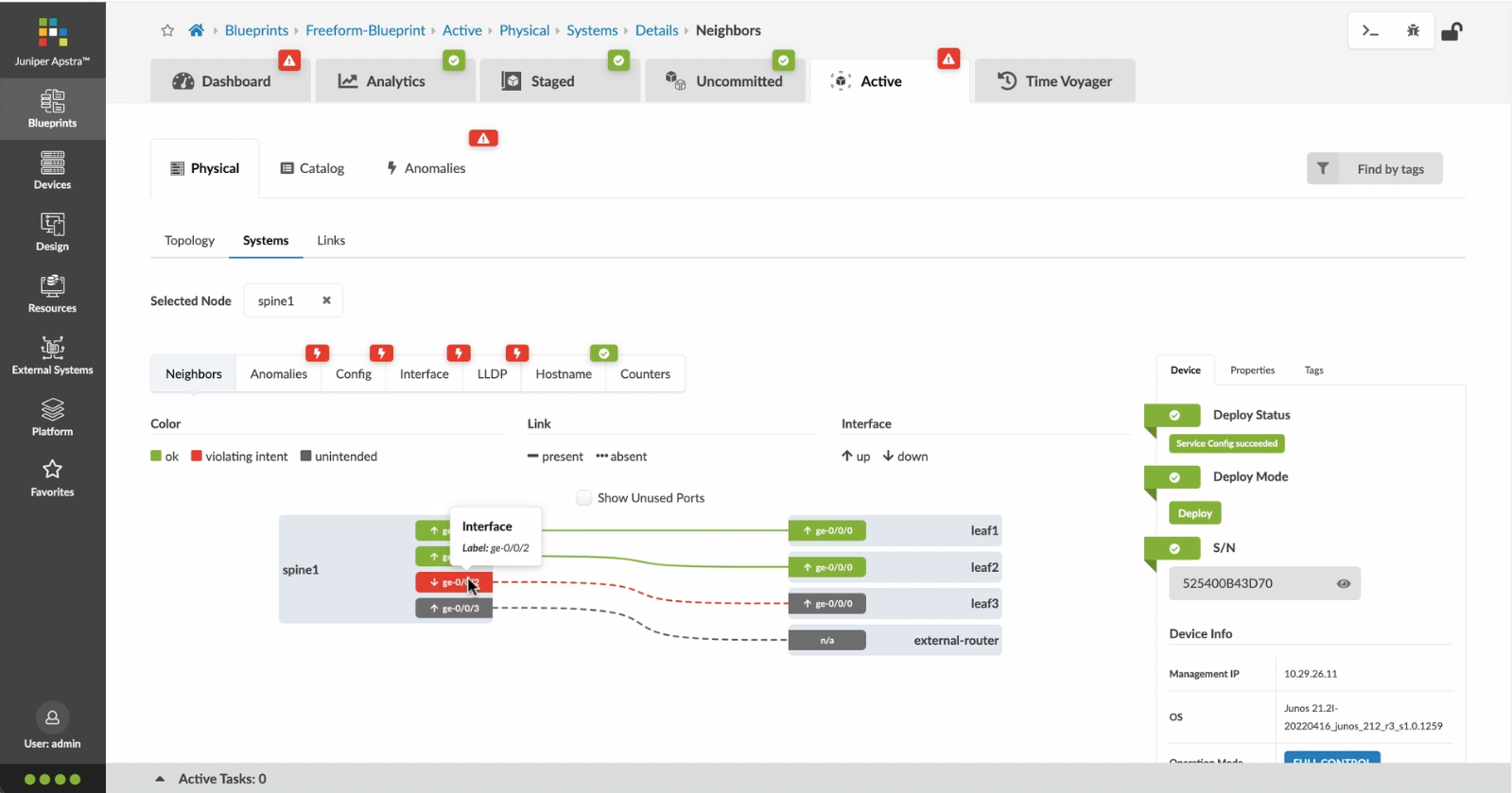
Task: Open the CLI terminal icon
Action: [1369, 31]
